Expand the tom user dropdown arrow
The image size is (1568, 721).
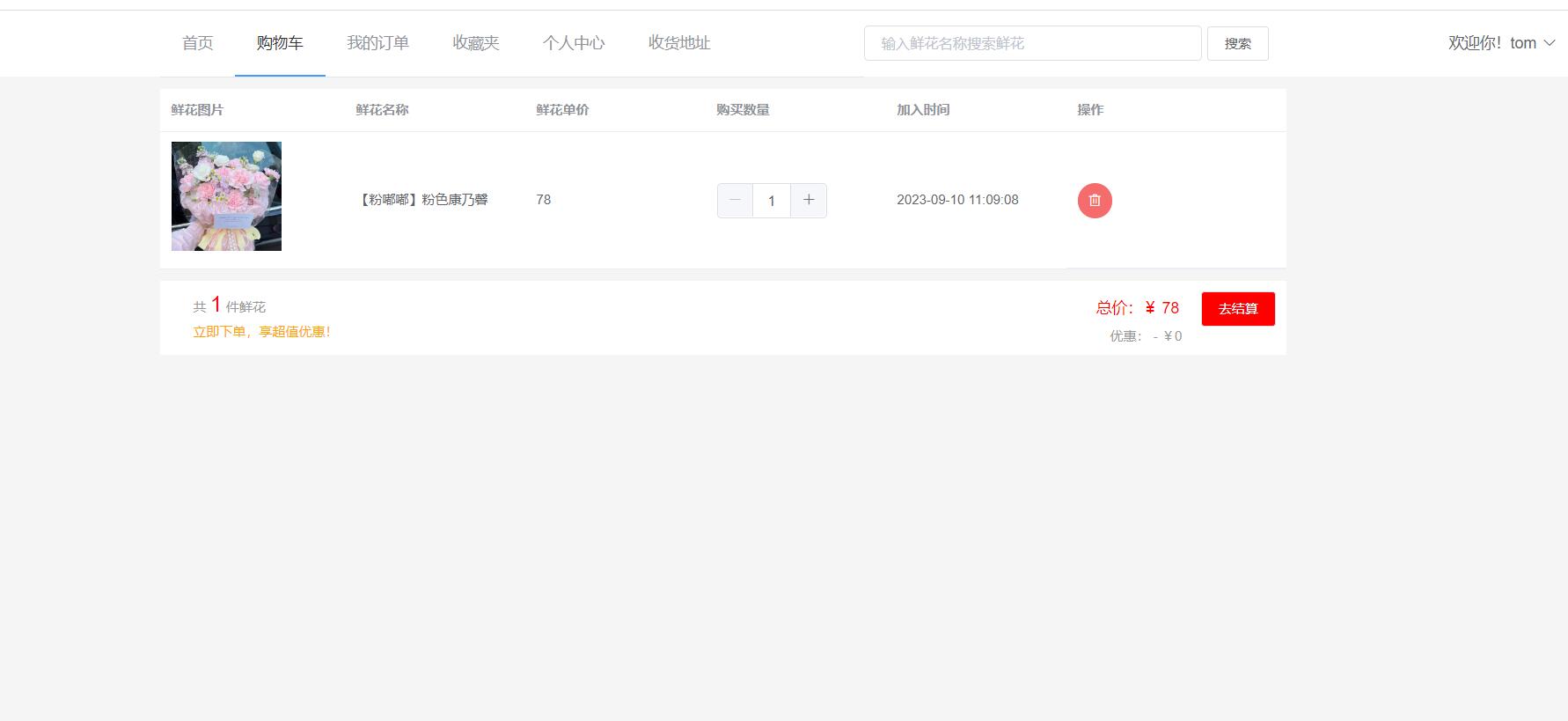point(1550,43)
